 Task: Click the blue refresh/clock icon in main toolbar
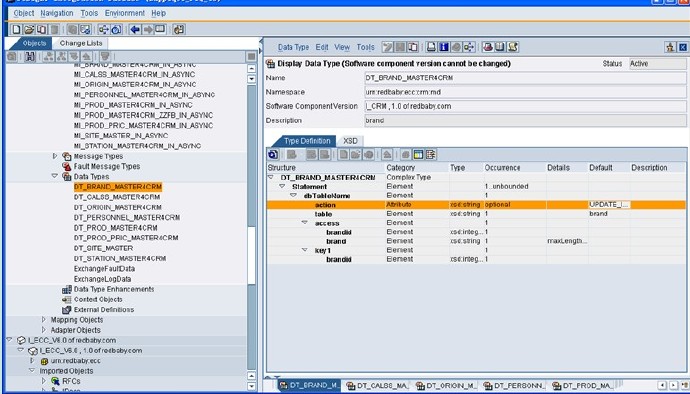click(116, 29)
